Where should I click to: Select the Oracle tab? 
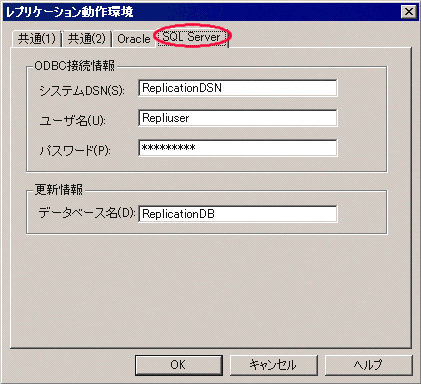coord(134,39)
